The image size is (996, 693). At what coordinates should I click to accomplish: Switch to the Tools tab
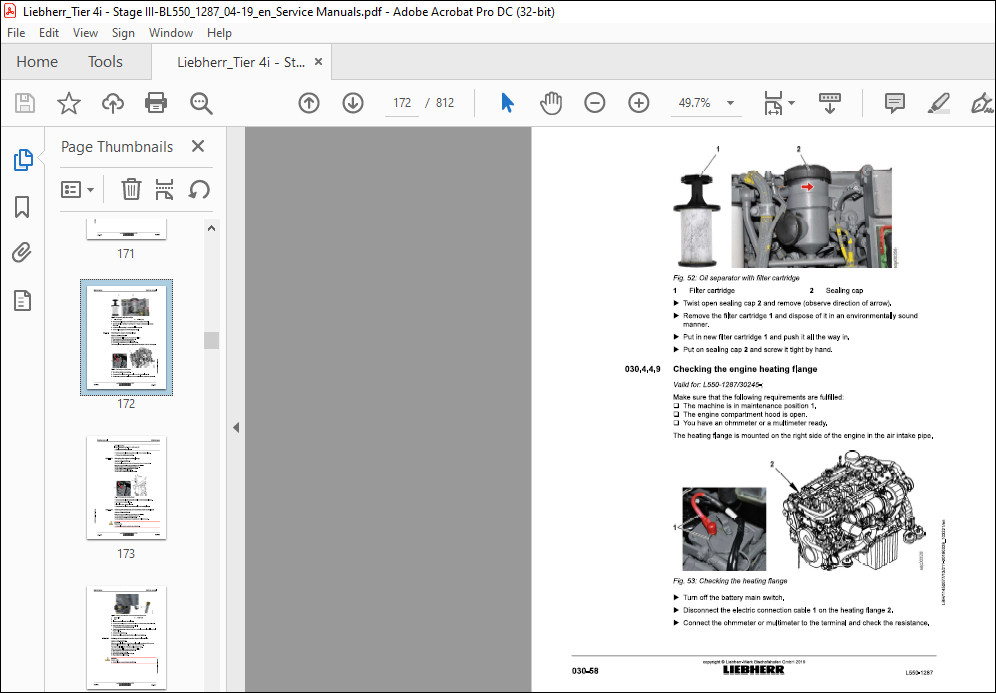click(105, 62)
